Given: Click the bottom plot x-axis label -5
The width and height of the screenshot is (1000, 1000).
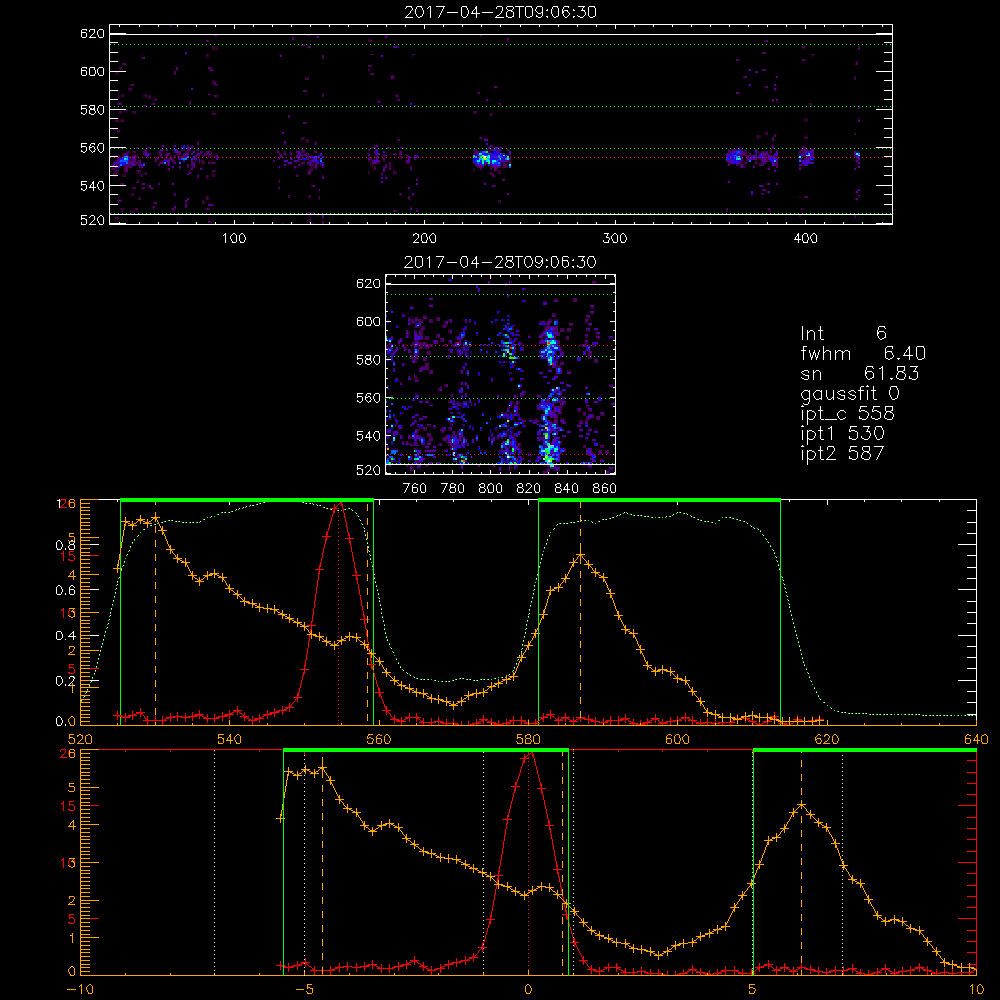Looking at the screenshot, I should pyautogui.click(x=304, y=989).
